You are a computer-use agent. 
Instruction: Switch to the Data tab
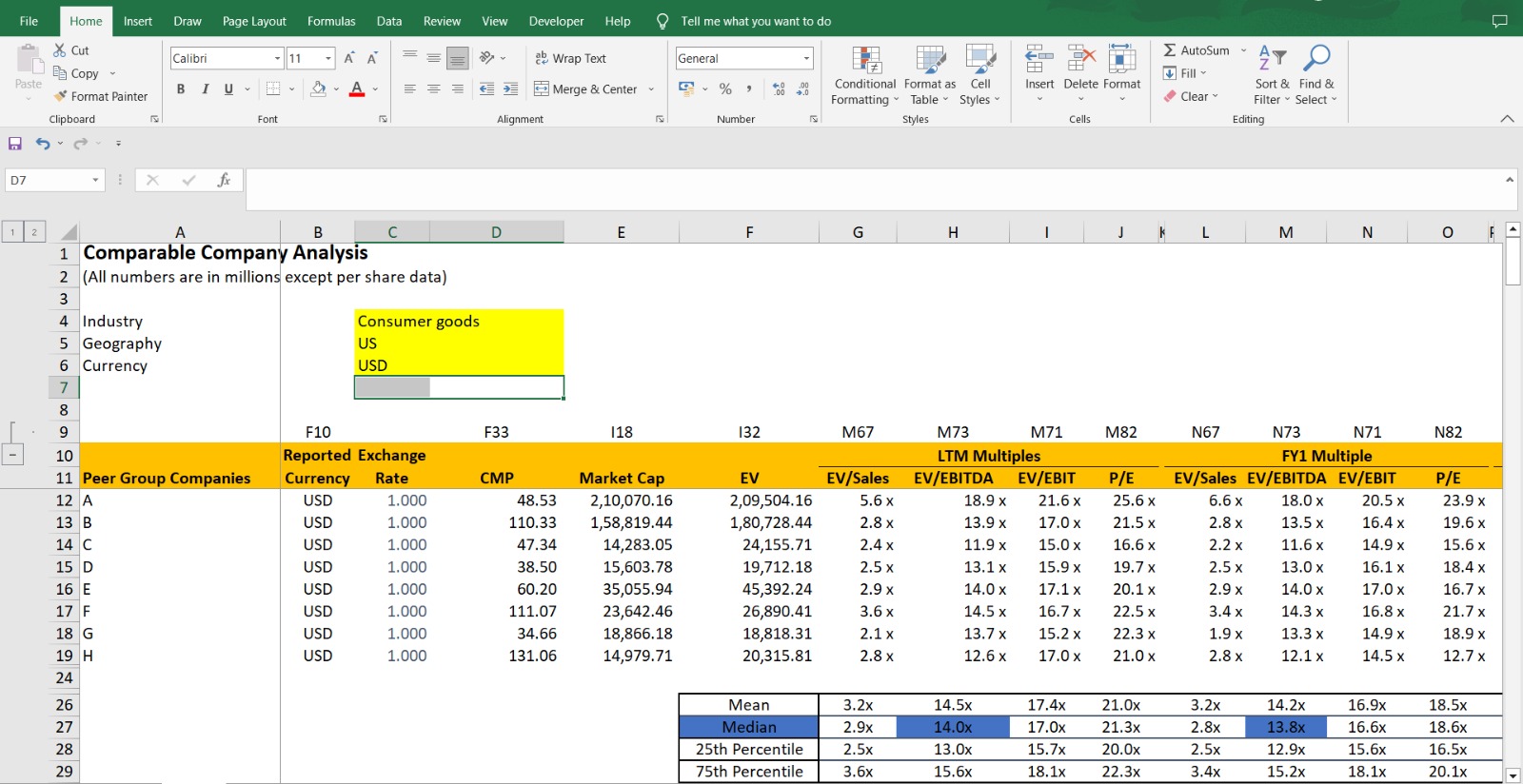pyautogui.click(x=389, y=21)
